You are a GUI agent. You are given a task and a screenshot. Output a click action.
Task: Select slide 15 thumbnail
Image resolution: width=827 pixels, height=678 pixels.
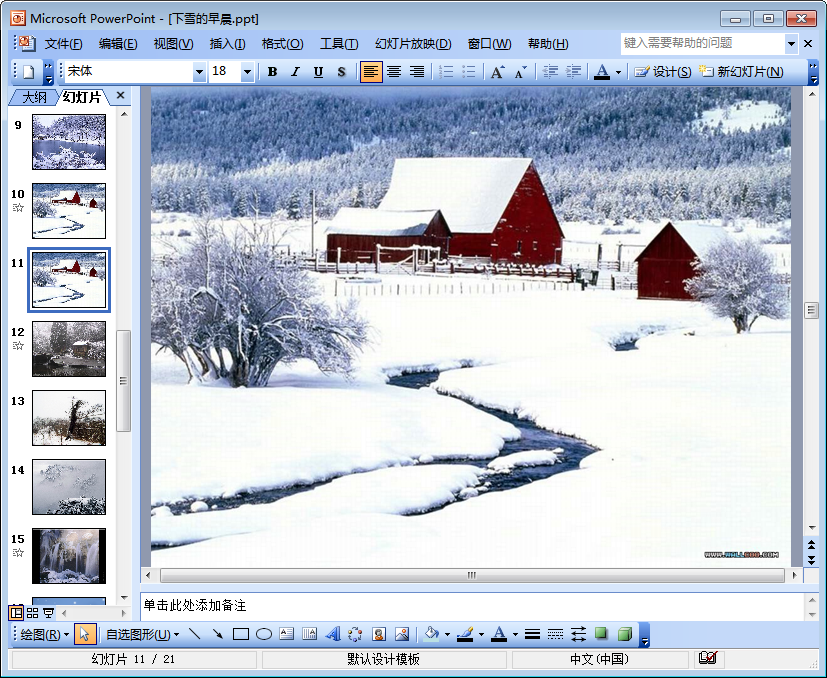click(x=69, y=556)
